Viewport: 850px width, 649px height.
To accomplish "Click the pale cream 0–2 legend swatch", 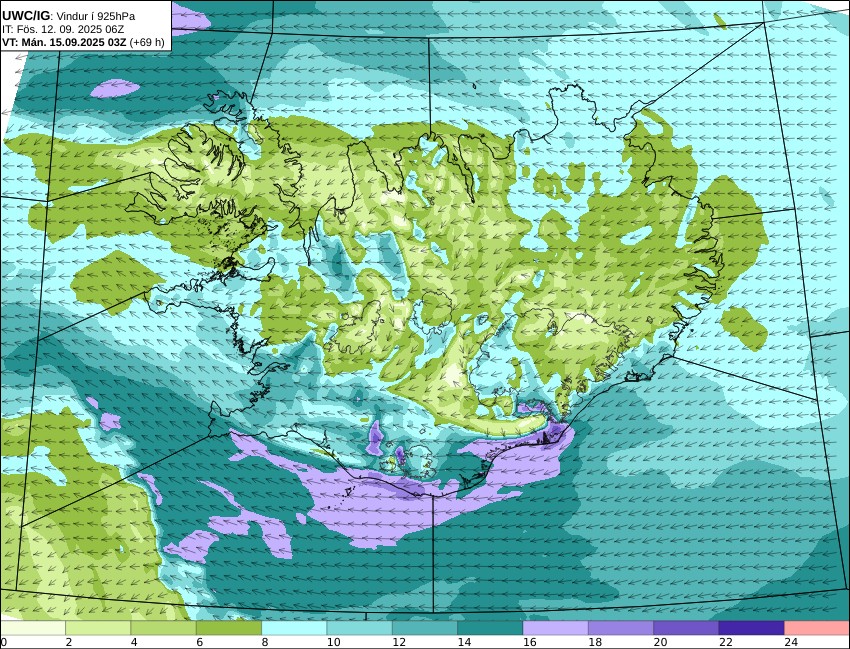I will (33, 628).
